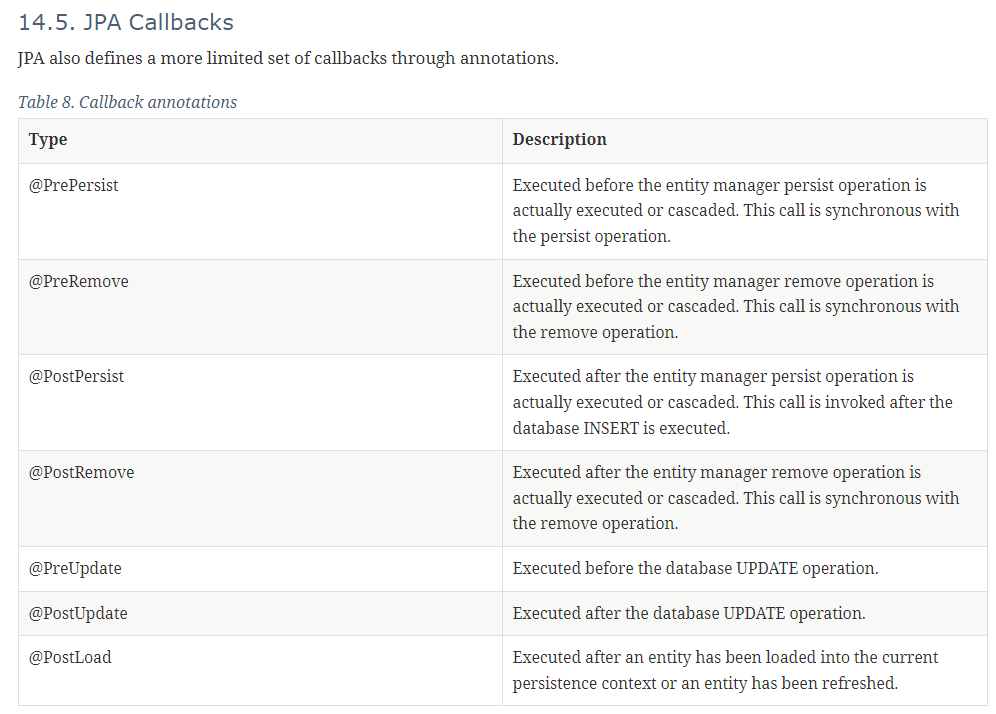Click the Table 8. Callback annotations caption
996x714 pixels.
coord(127,102)
